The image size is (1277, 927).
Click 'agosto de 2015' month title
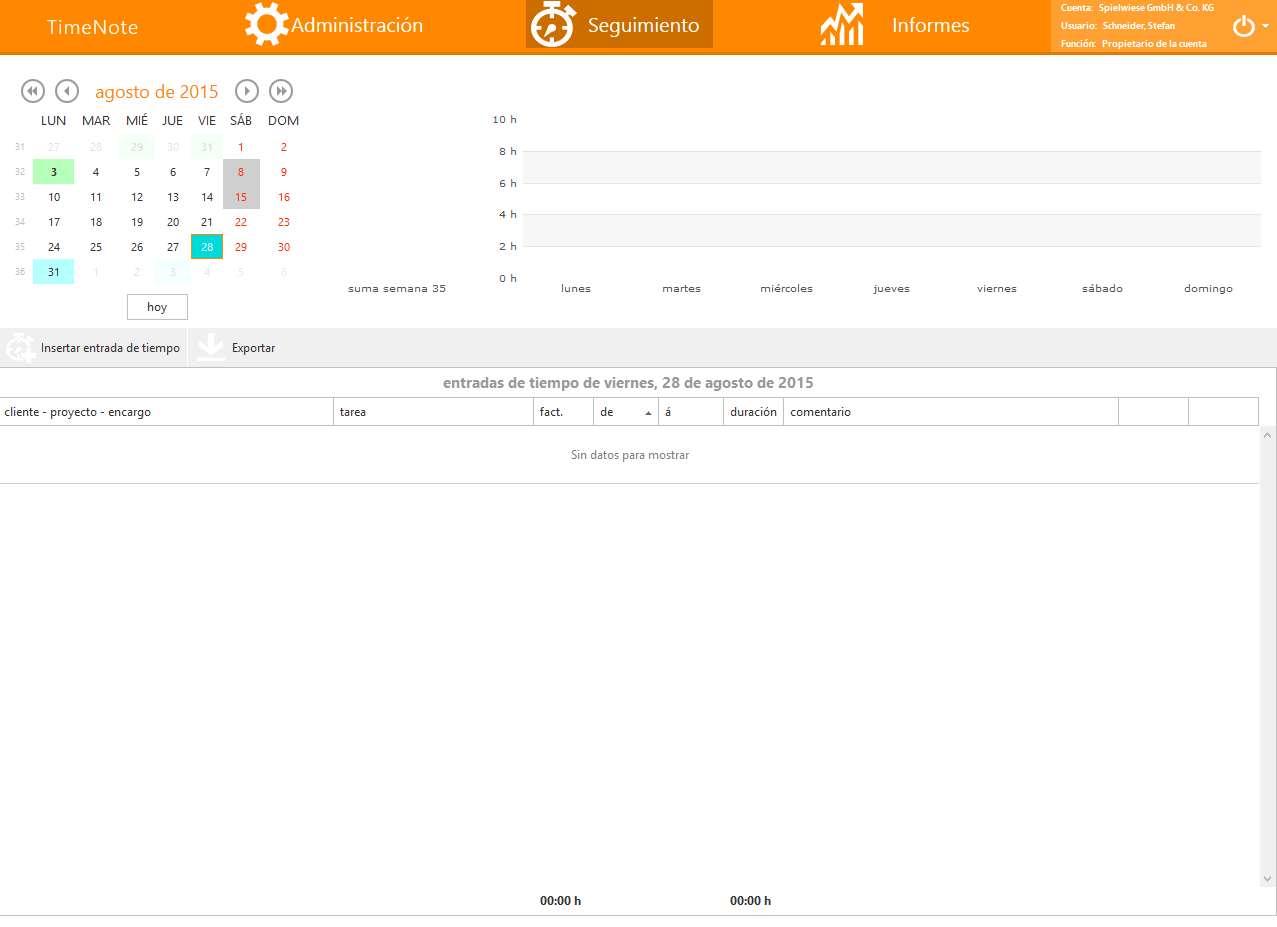(x=157, y=92)
